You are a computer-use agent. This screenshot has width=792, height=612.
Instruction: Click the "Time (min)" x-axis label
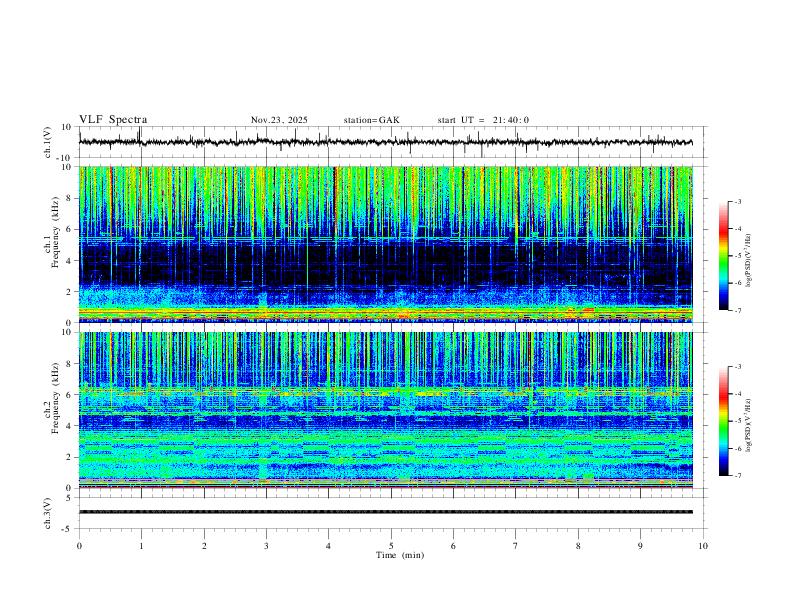click(400, 555)
